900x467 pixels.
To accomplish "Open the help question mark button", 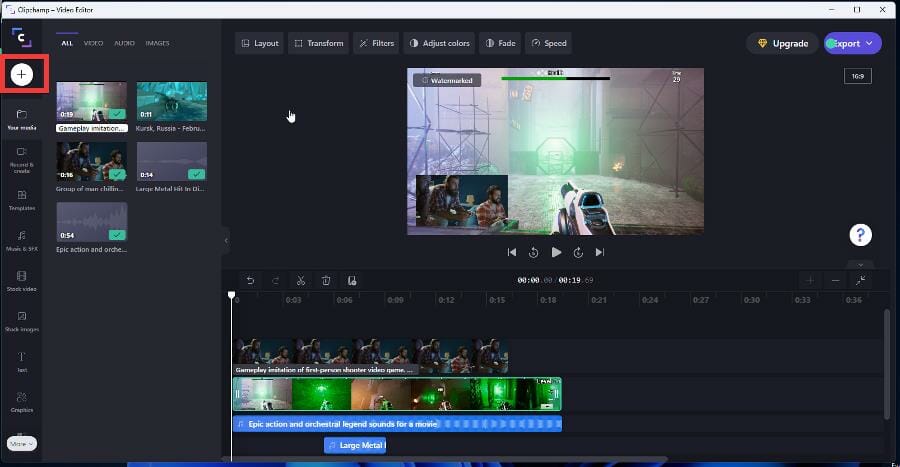I will [860, 235].
